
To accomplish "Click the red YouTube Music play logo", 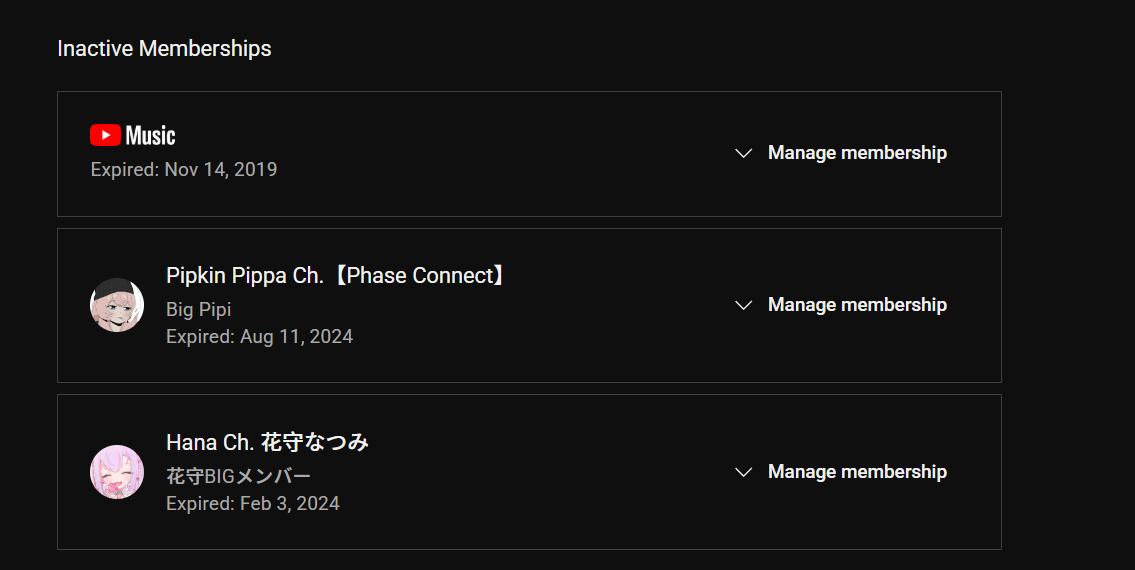I will click(x=106, y=135).
